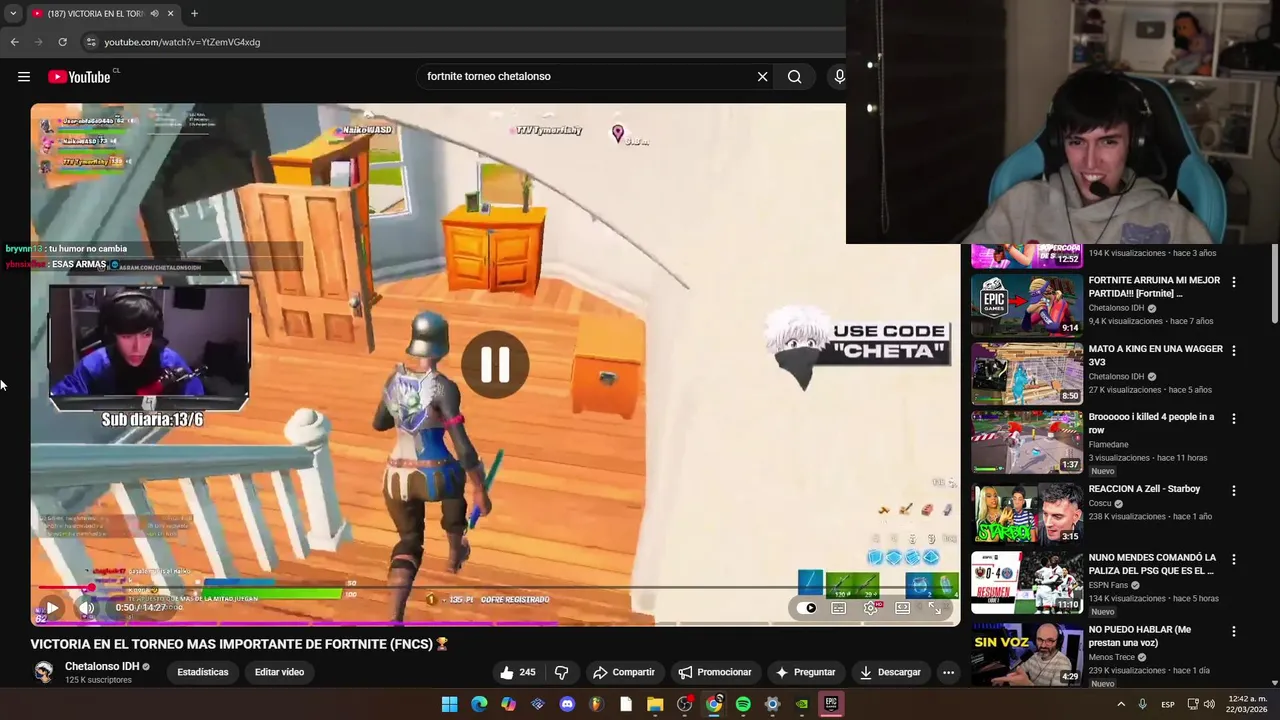
Task: Open Epic Games Launcher from the taskbar
Action: tap(831, 704)
